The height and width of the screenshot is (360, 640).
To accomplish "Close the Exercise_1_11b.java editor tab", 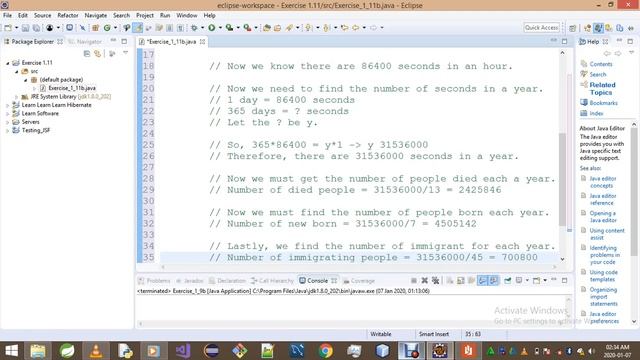I will click(x=202, y=42).
